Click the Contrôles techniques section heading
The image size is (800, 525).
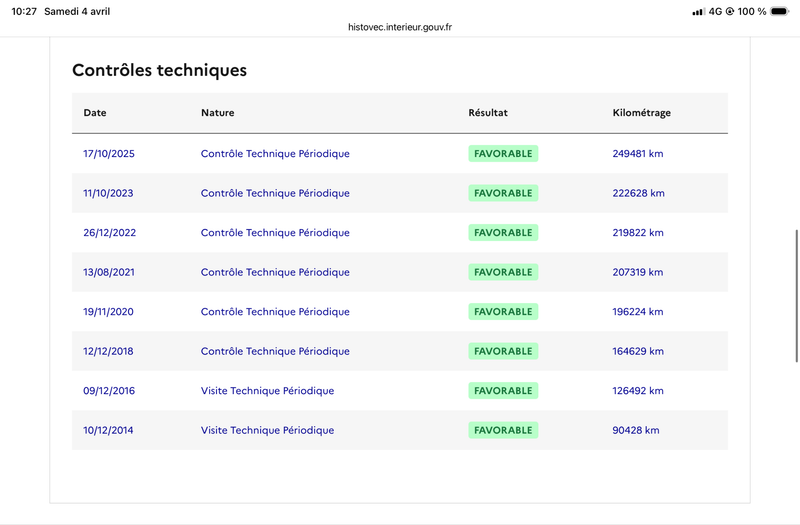(159, 70)
